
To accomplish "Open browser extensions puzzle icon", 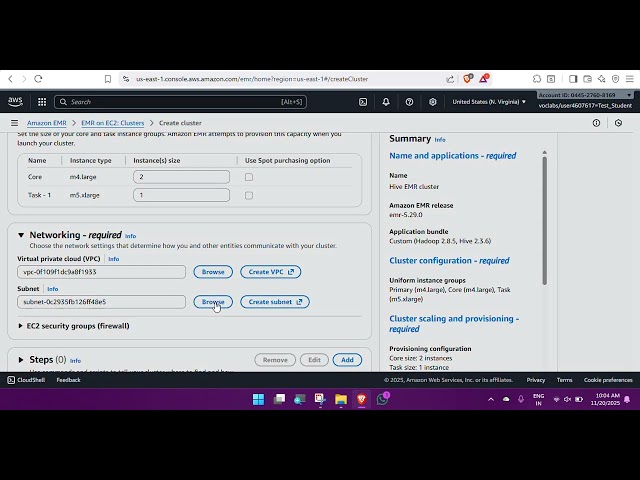I will 537,79.
